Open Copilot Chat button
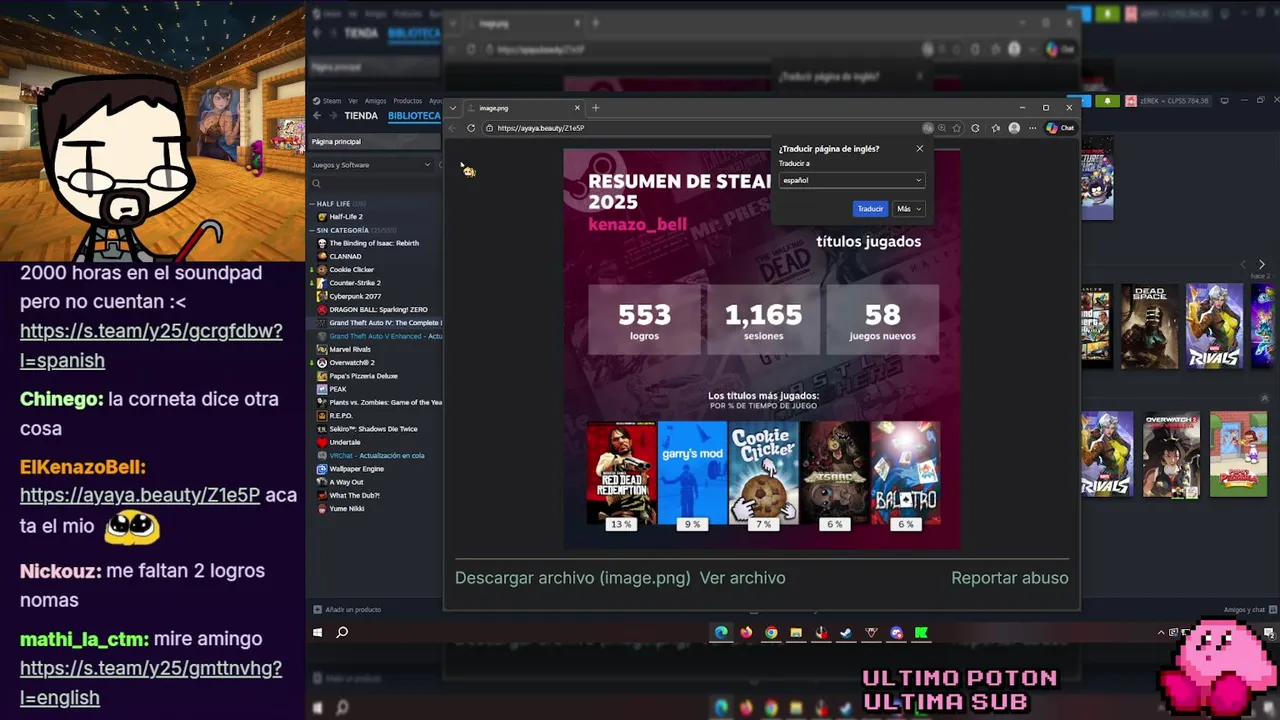The image size is (1280, 720). pos(1060,128)
